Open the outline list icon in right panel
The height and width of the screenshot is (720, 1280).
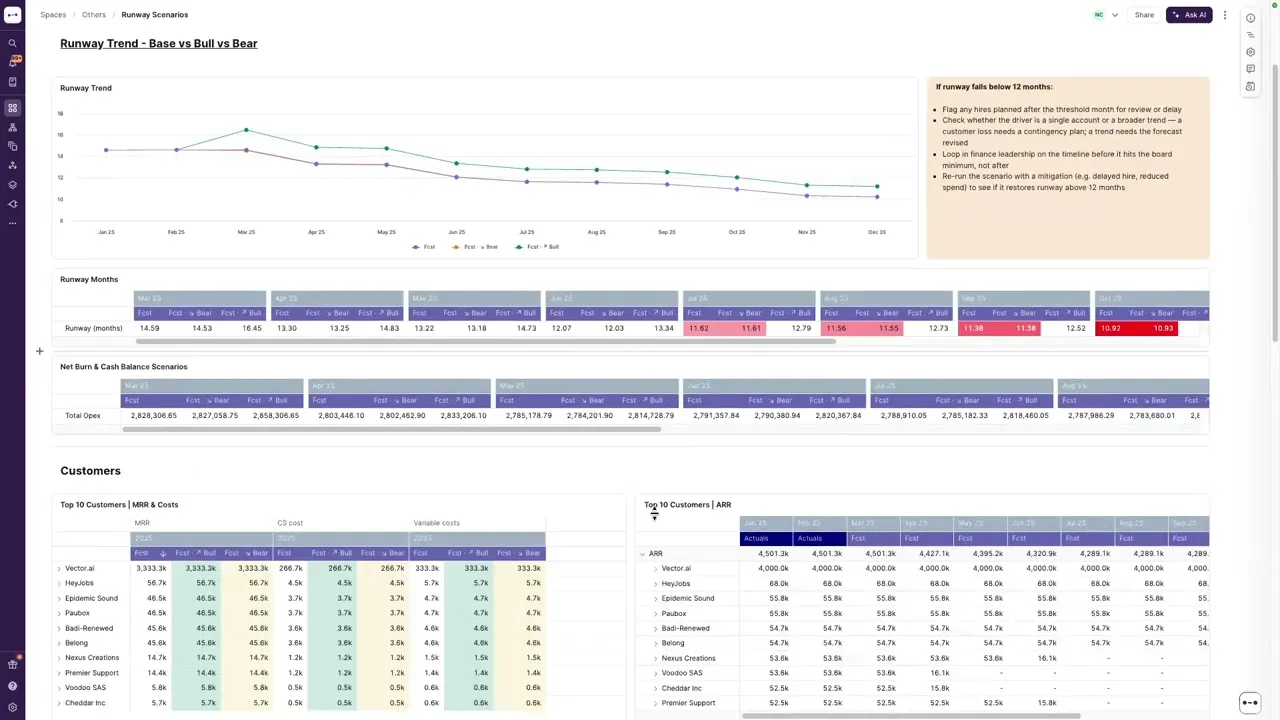coord(1250,35)
